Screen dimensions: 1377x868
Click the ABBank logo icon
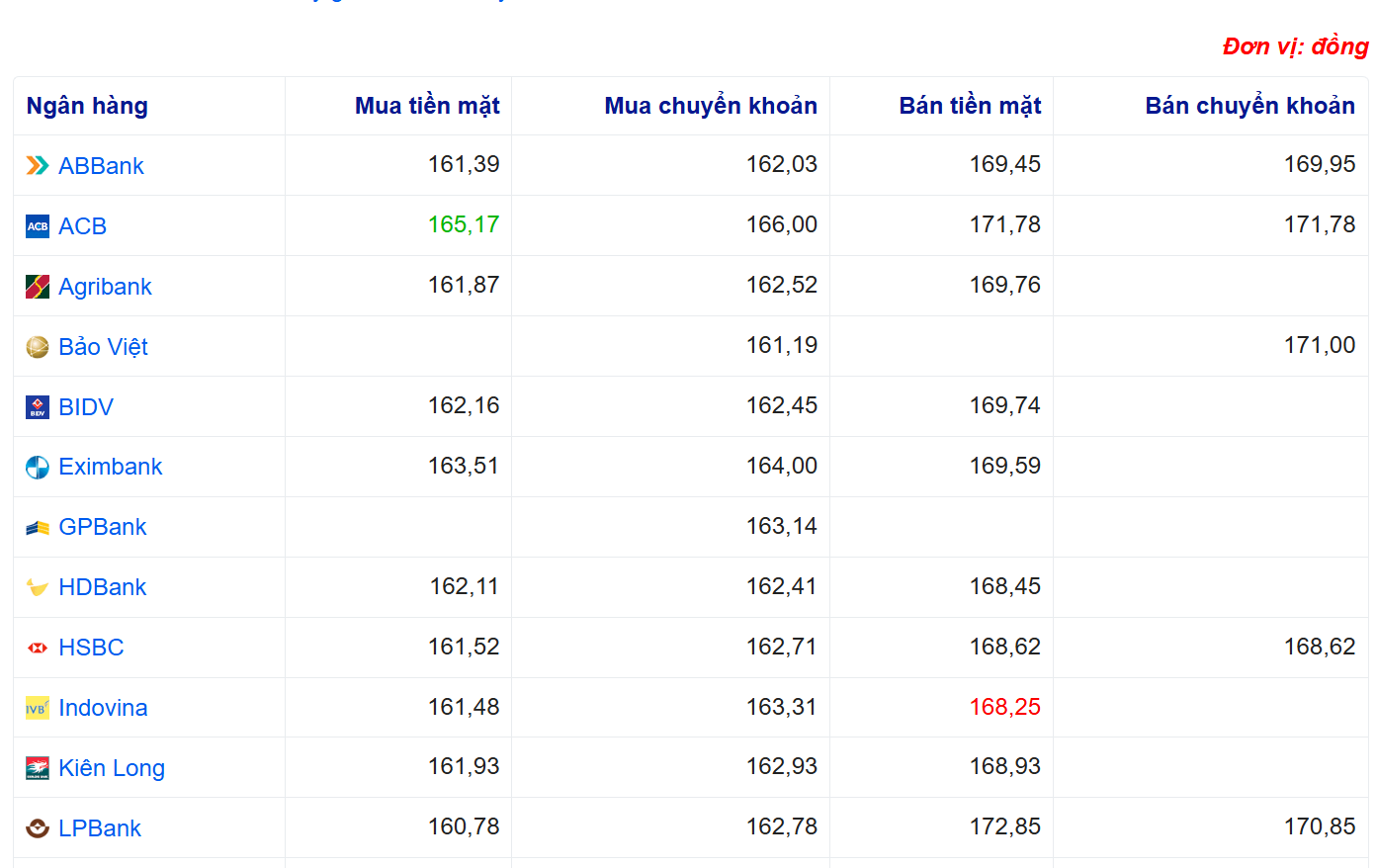[38, 166]
